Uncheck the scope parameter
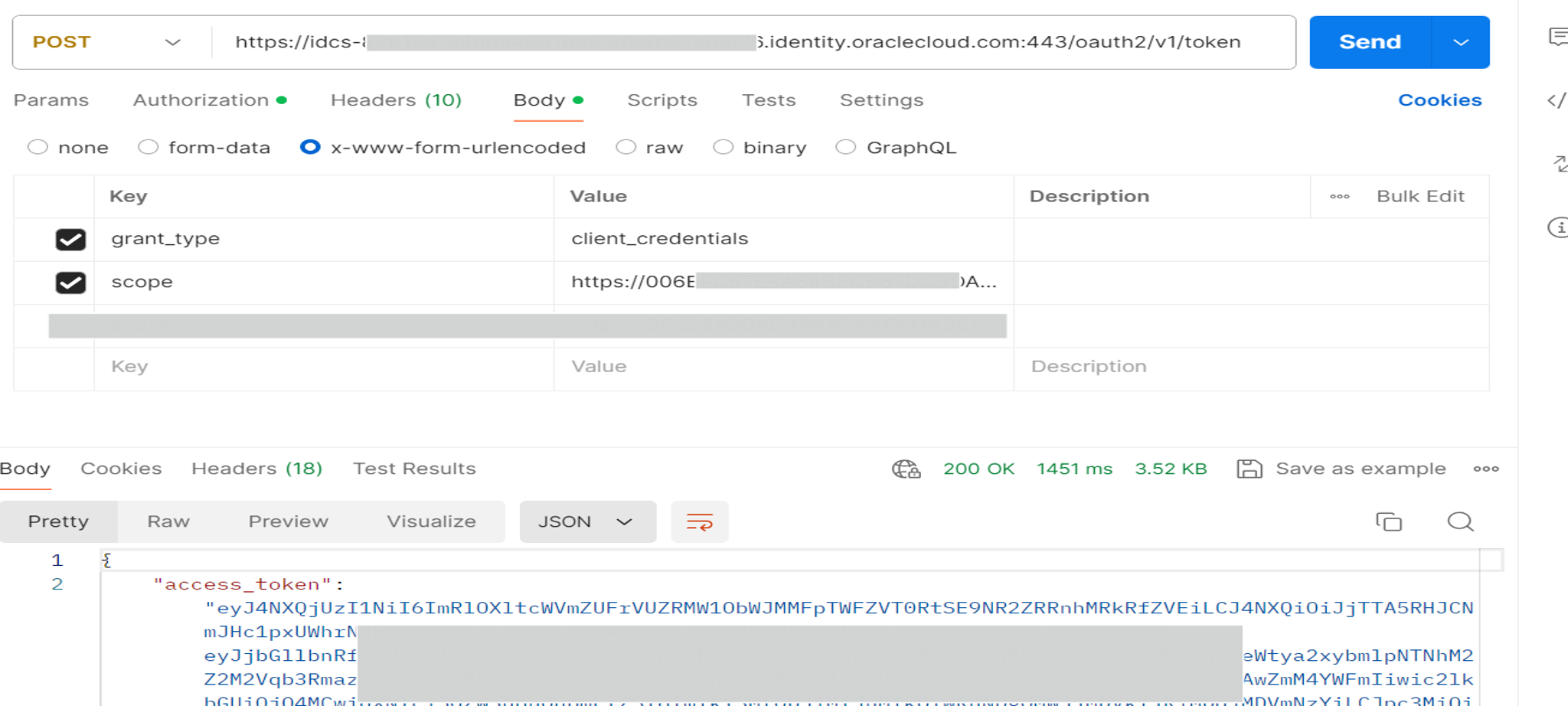Viewport: 1568px width, 706px height. click(70, 282)
